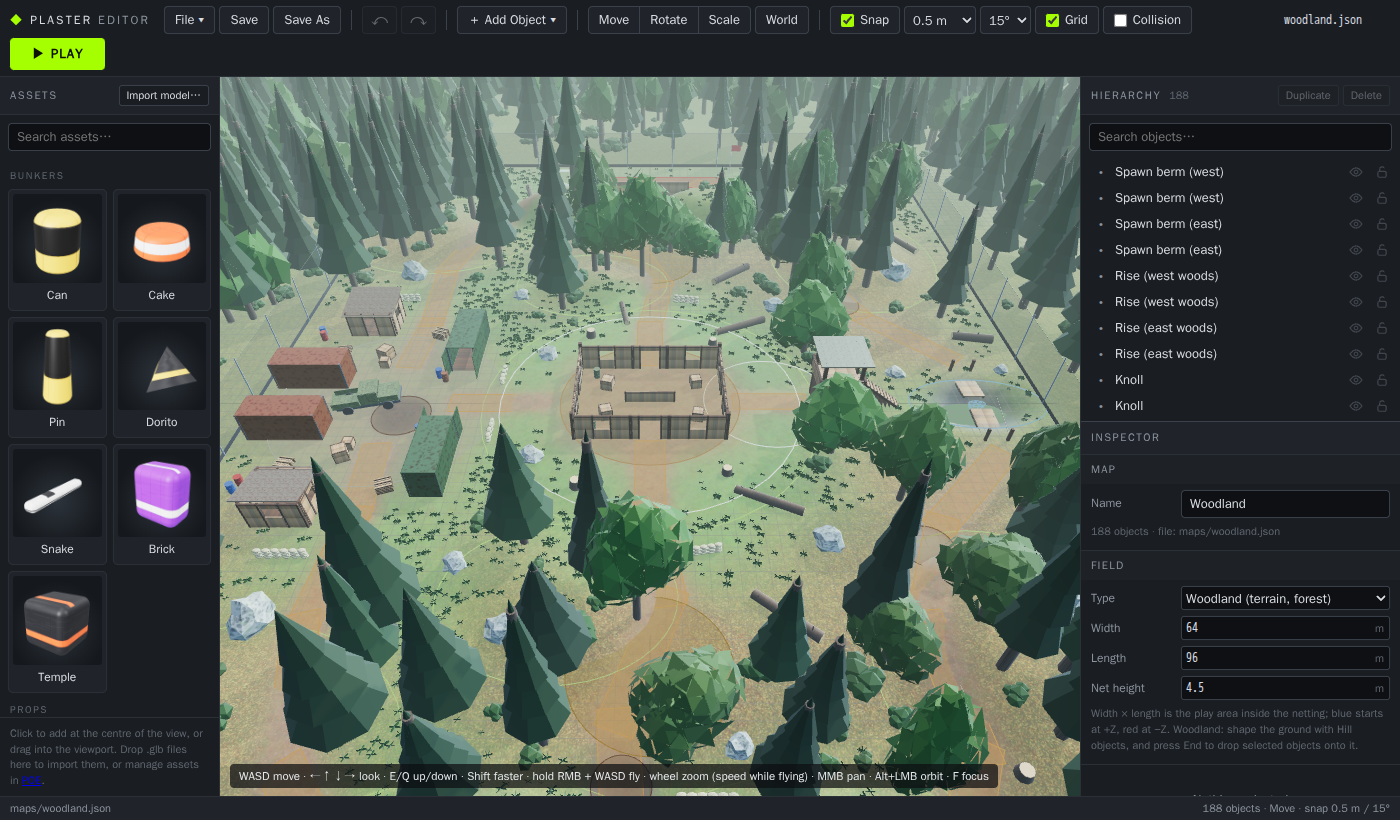Click the Net height input 4.5

1285,688
